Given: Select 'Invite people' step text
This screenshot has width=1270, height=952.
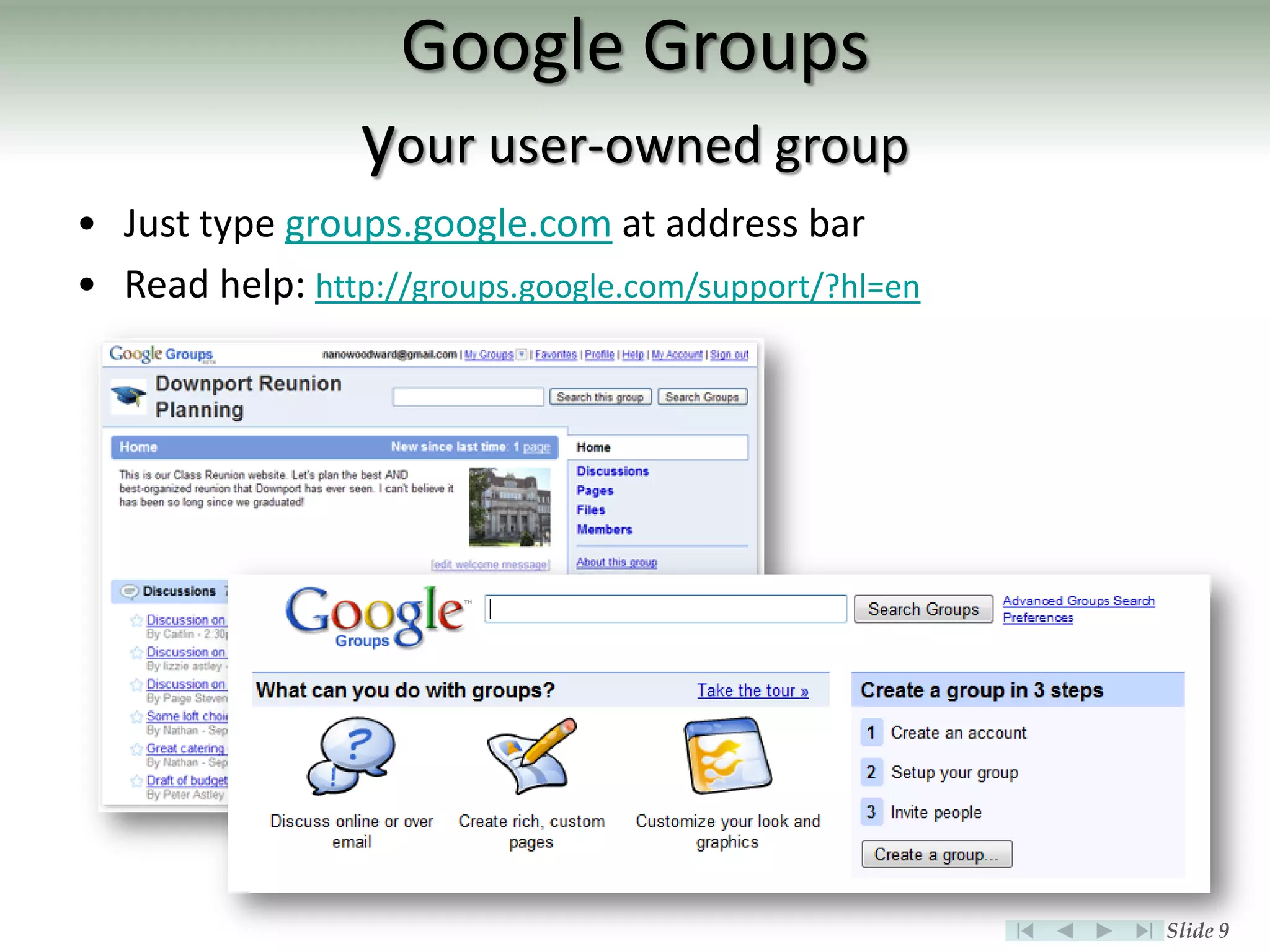Looking at the screenshot, I should pyautogui.click(x=936, y=813).
